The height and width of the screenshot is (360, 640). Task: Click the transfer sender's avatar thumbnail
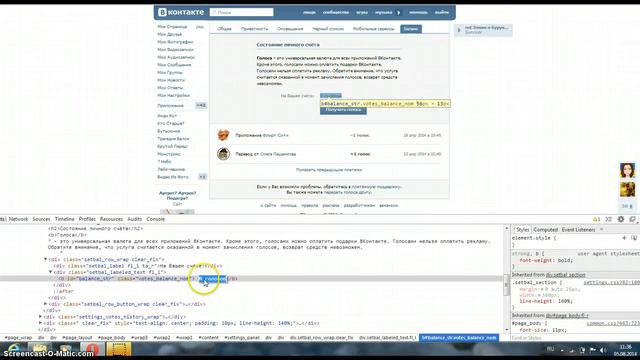click(223, 154)
